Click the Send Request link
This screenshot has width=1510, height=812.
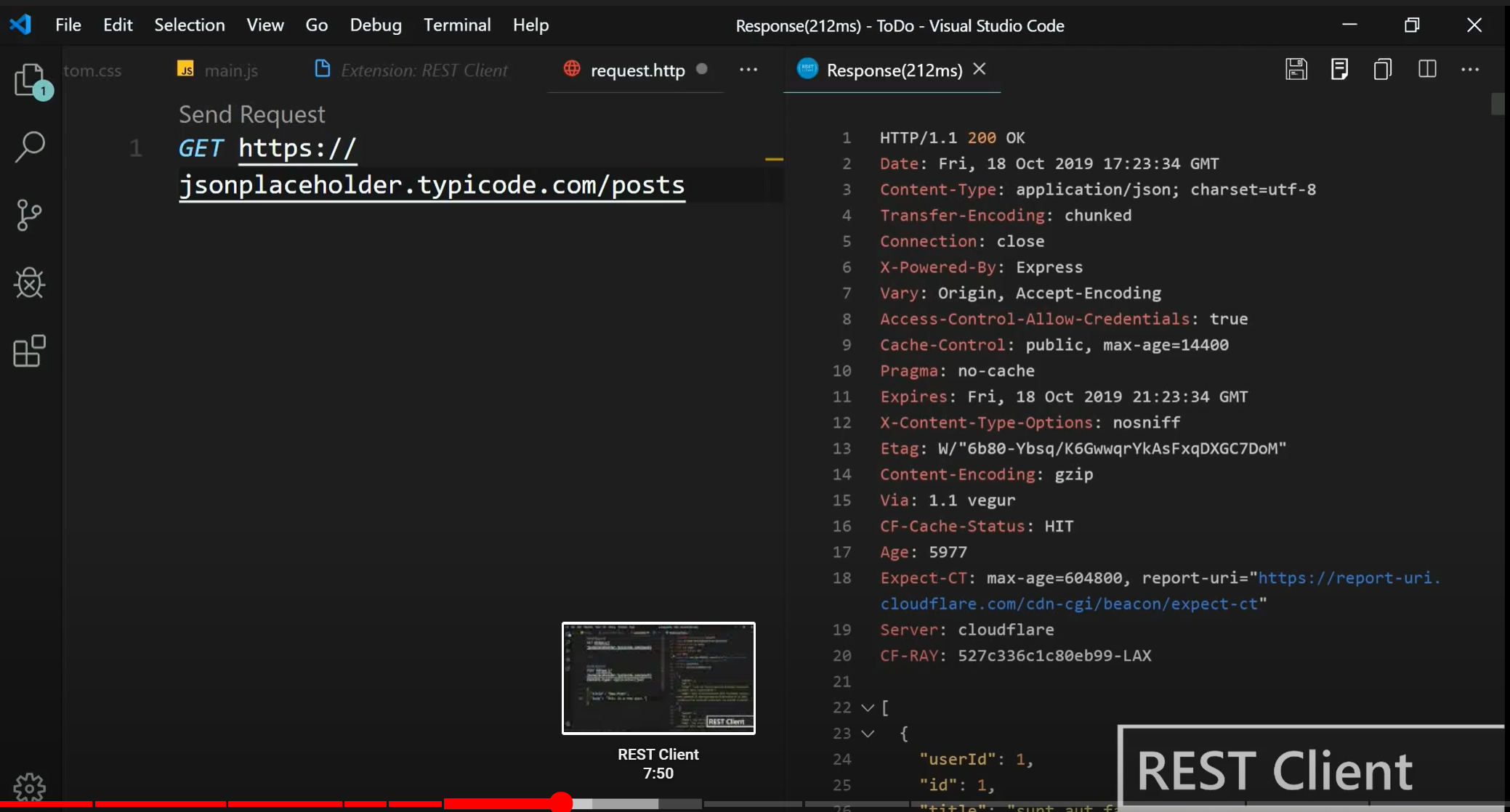pos(251,115)
